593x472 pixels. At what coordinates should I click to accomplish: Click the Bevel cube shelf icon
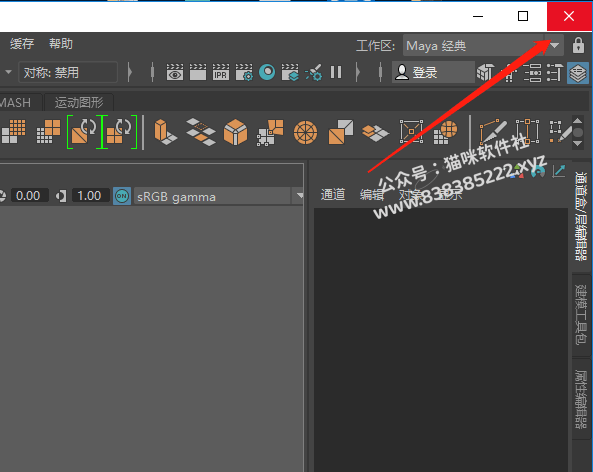pyautogui.click(x=235, y=132)
